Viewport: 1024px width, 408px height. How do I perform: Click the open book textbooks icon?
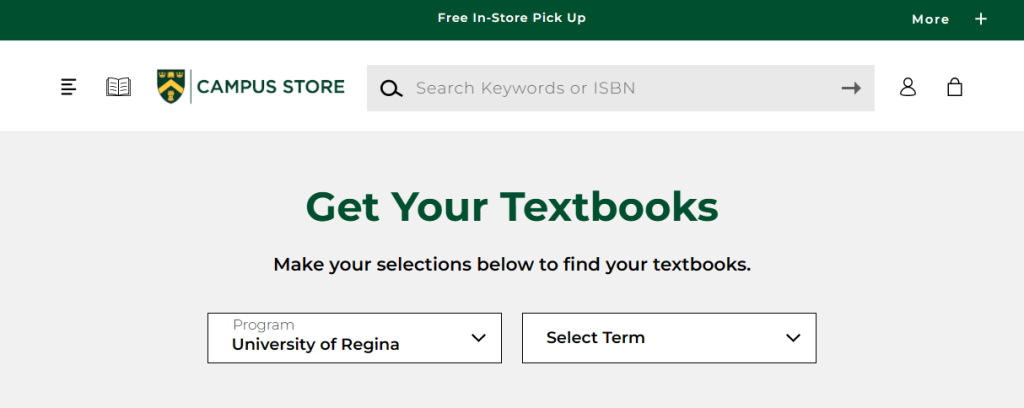pos(118,87)
